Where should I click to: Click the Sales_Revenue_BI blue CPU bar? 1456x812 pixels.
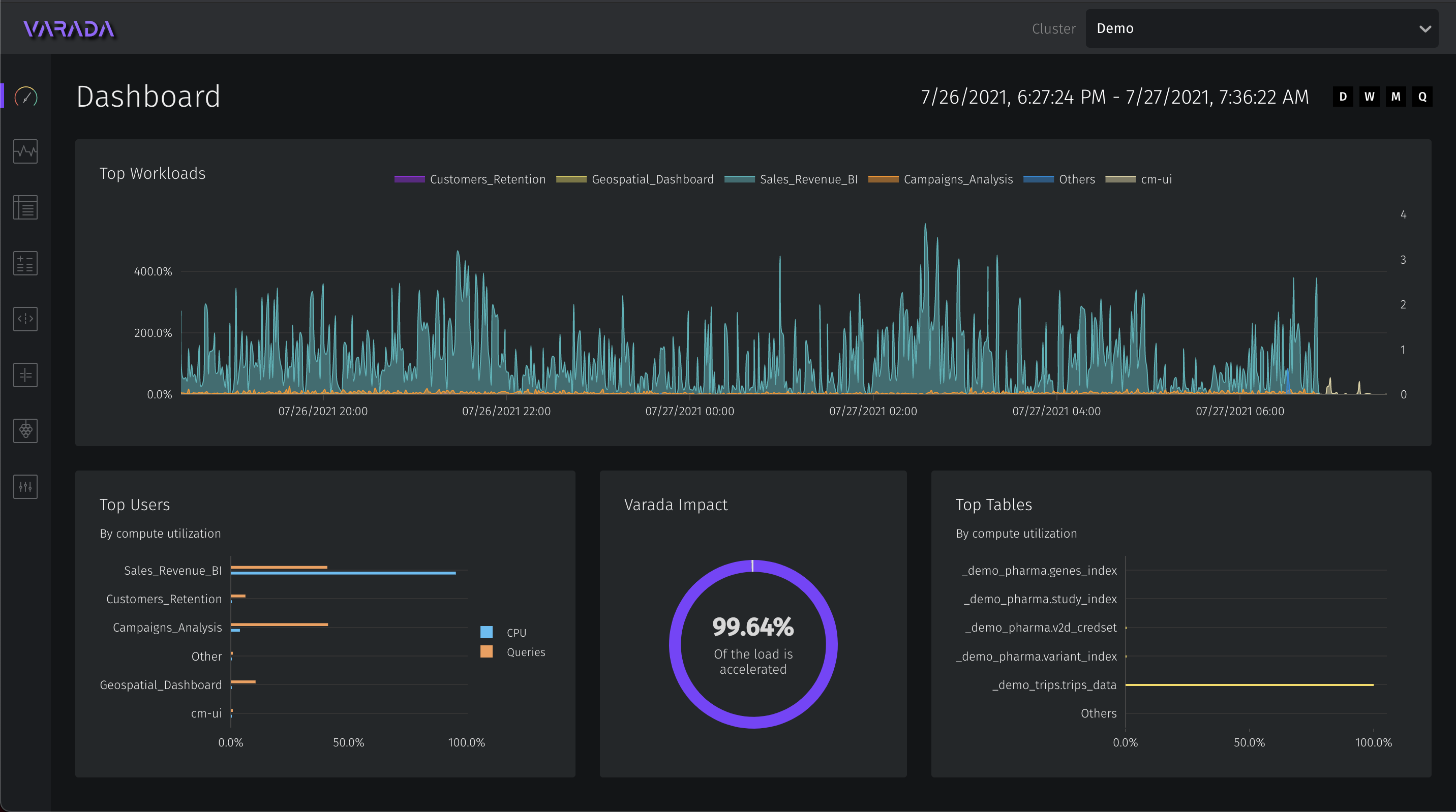click(x=343, y=573)
